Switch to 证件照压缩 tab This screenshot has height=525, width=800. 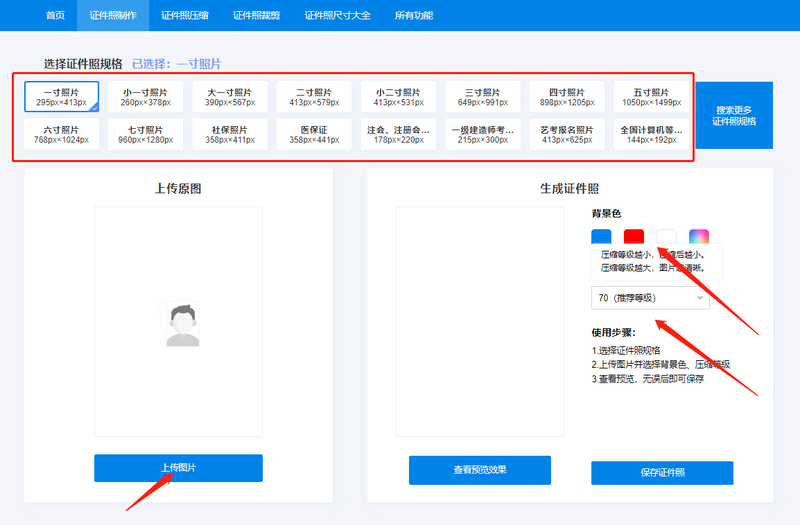click(x=185, y=15)
